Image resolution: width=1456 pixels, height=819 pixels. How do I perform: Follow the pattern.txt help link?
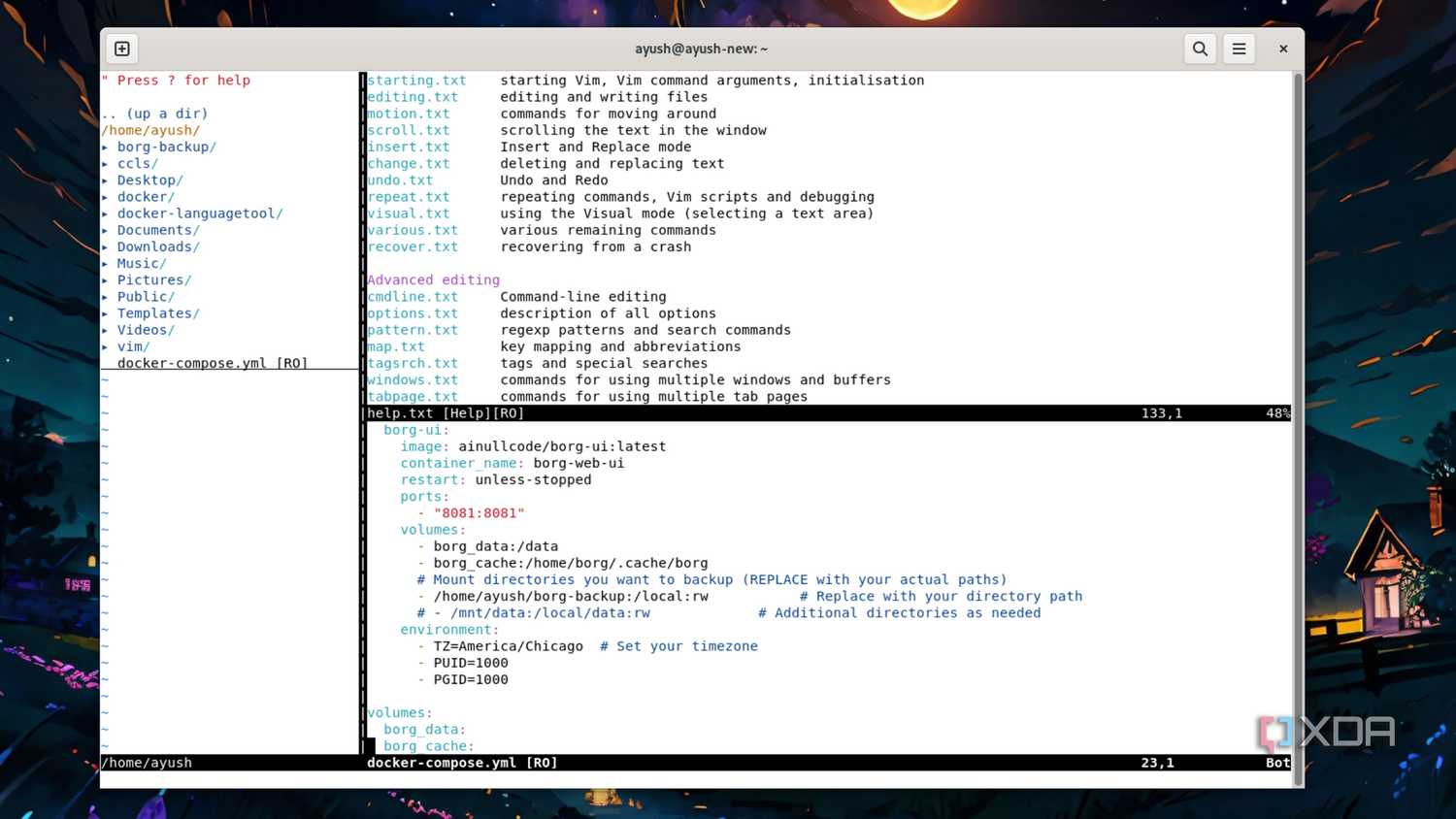[x=413, y=330]
